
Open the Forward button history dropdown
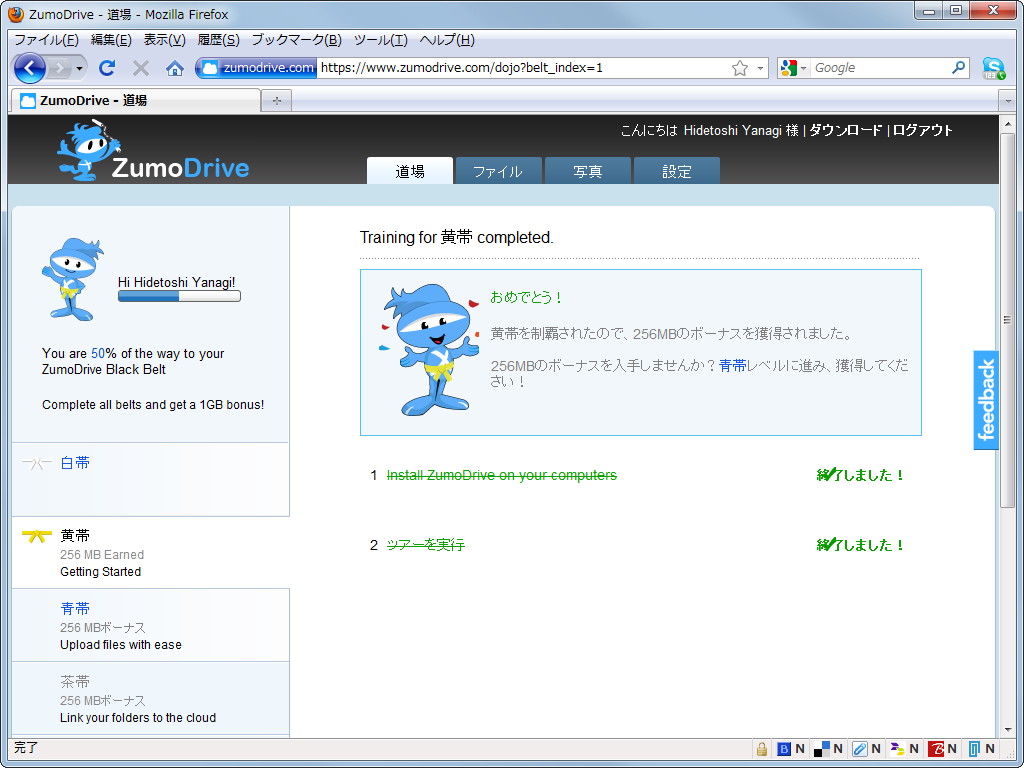tap(80, 67)
